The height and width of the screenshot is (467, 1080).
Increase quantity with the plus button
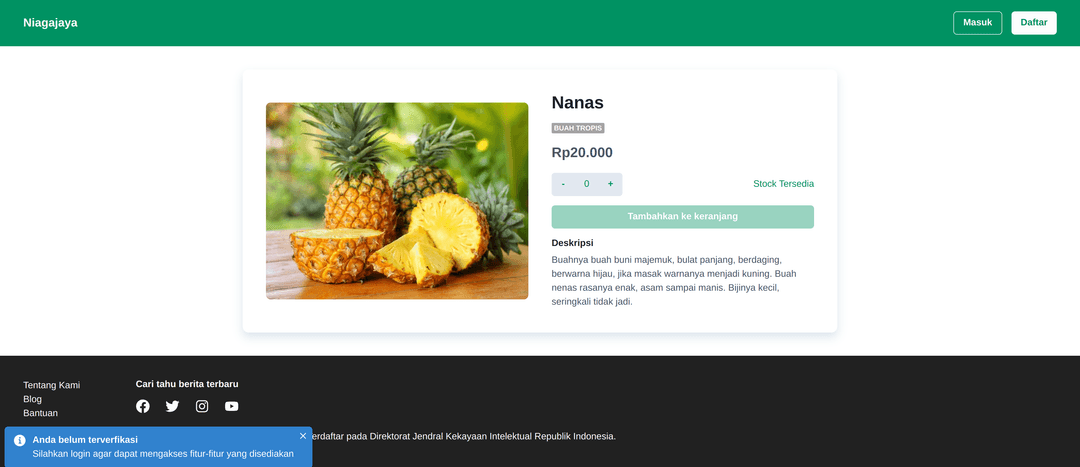(610, 184)
